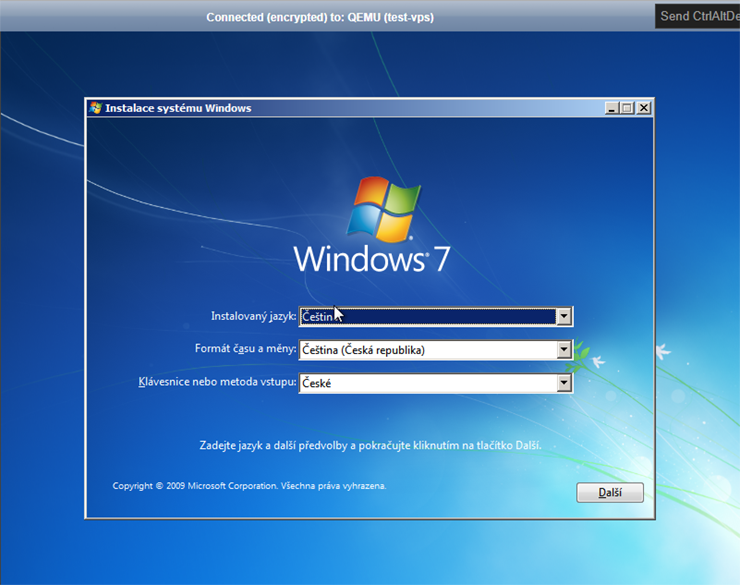This screenshot has height=585, width=740.
Task: Maximize the Instalace systému Windows window
Action: tap(627, 108)
